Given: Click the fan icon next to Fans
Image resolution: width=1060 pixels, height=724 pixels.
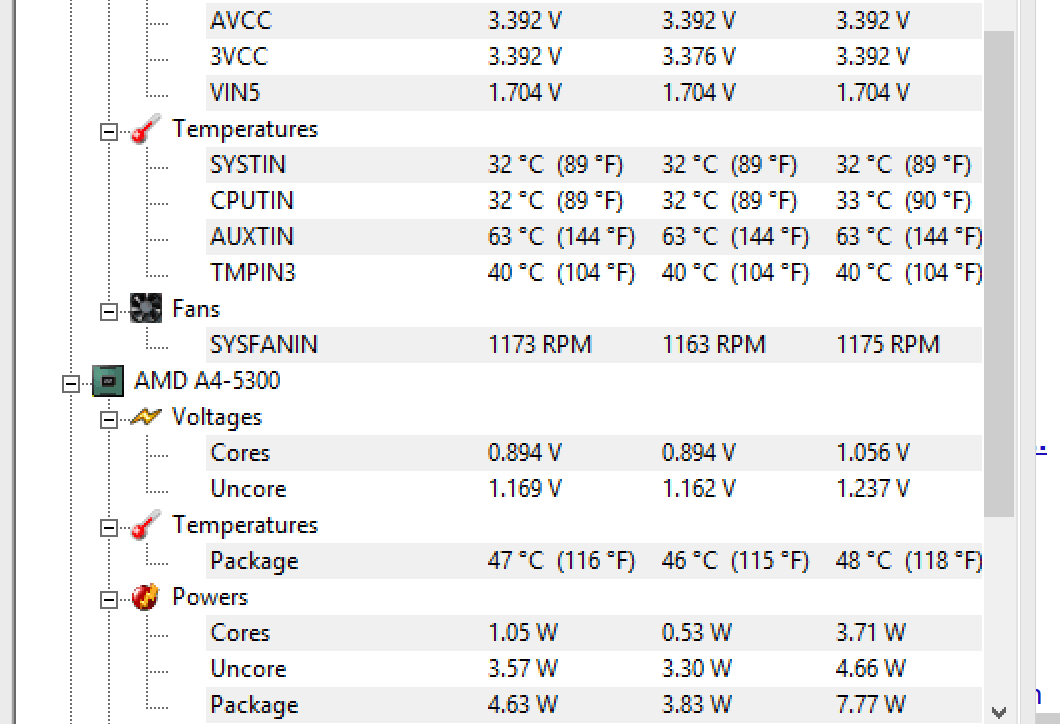Looking at the screenshot, I should [146, 308].
